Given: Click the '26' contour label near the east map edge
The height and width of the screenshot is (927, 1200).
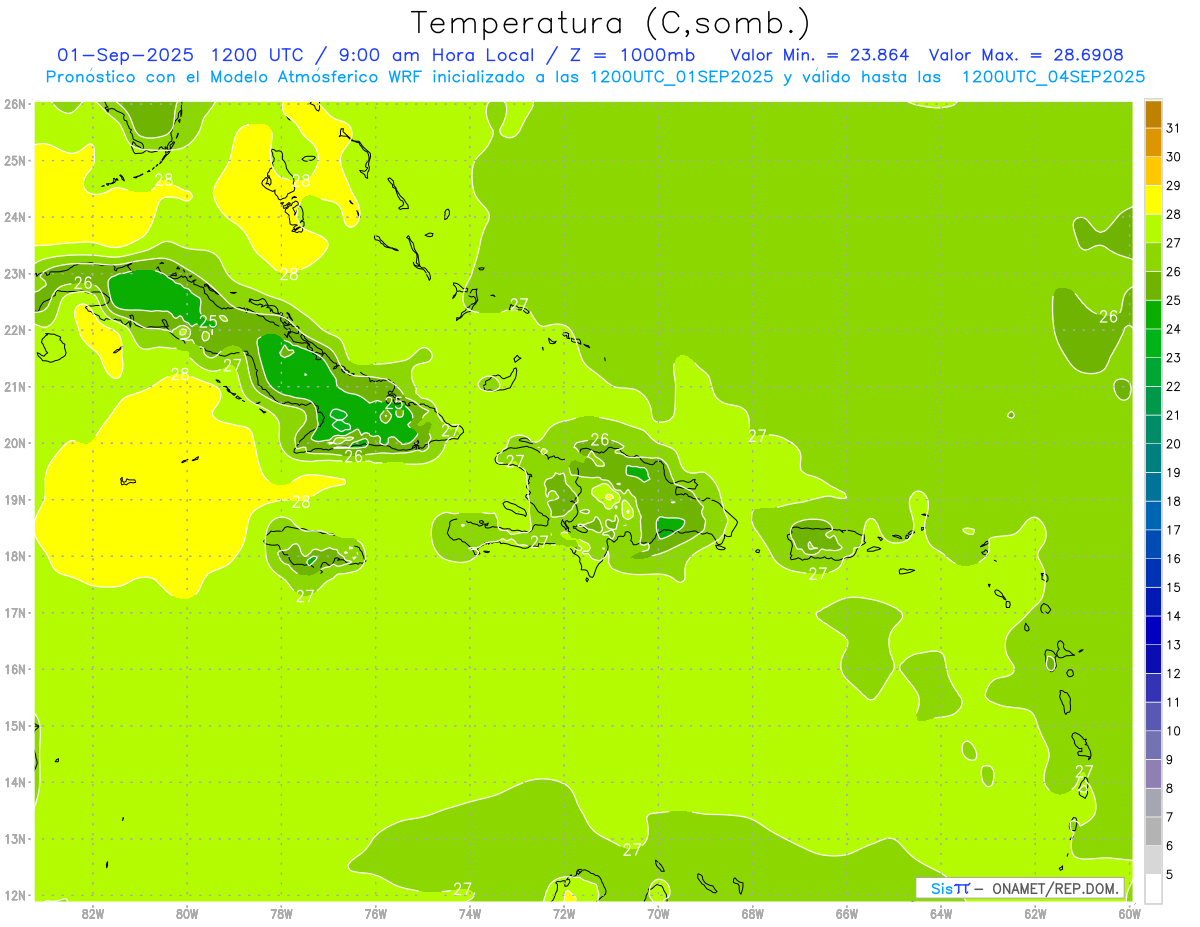Looking at the screenshot, I should pyautogui.click(x=1109, y=316).
